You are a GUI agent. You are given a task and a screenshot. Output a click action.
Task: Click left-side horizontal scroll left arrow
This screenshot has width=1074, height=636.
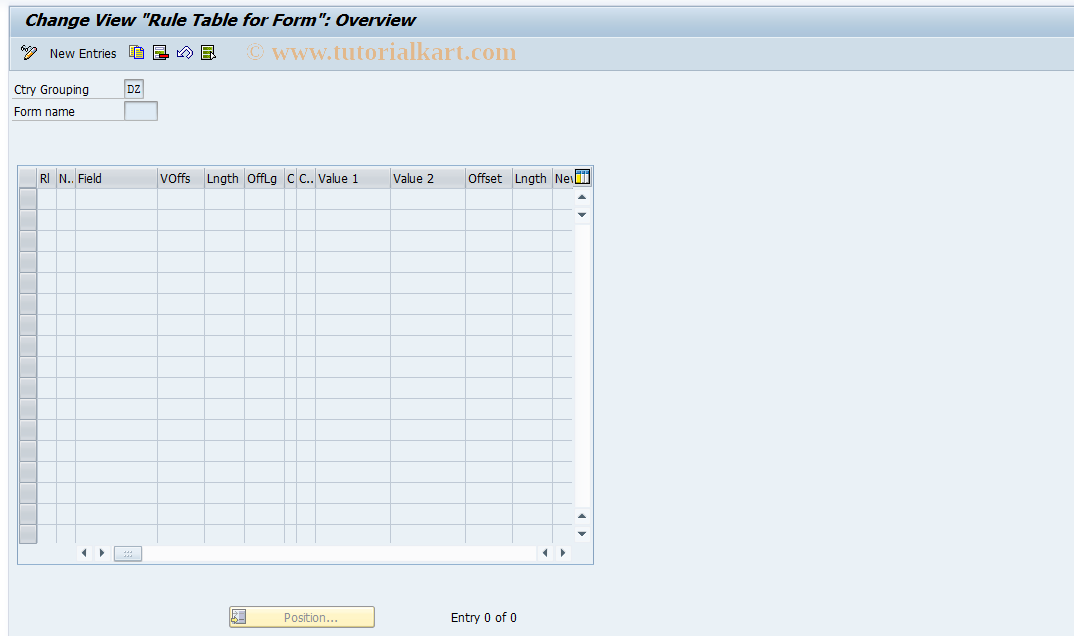click(84, 552)
